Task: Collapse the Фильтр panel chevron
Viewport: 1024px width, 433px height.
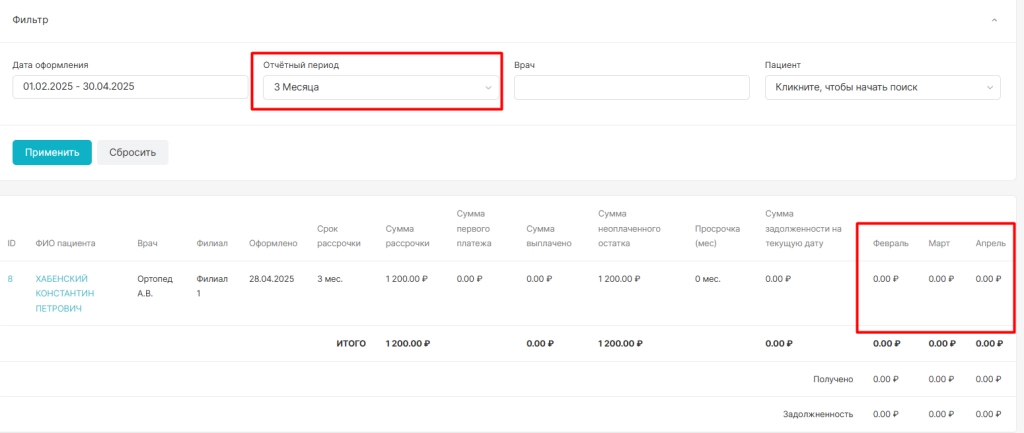Action: tap(994, 20)
